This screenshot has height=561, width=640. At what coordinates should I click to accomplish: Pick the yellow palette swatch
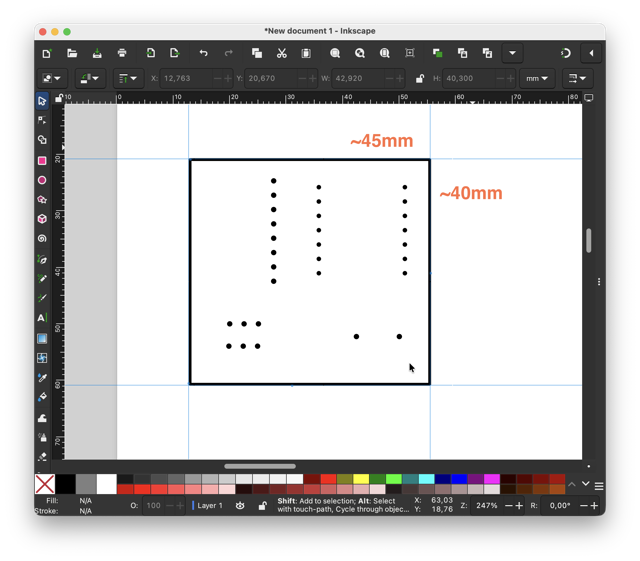click(x=361, y=479)
